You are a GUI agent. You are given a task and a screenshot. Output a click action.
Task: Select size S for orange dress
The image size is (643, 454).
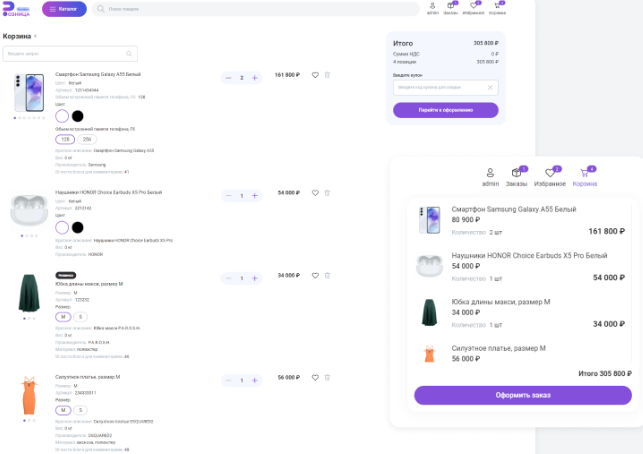80,410
